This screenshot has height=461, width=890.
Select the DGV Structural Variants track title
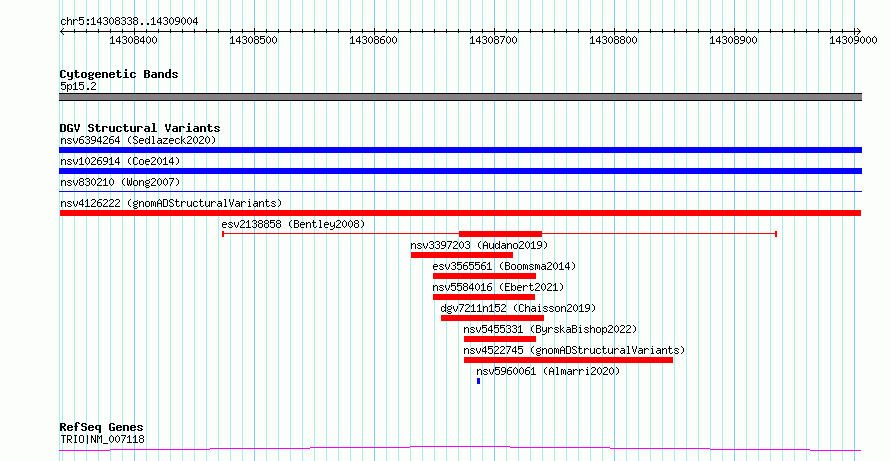click(x=140, y=128)
